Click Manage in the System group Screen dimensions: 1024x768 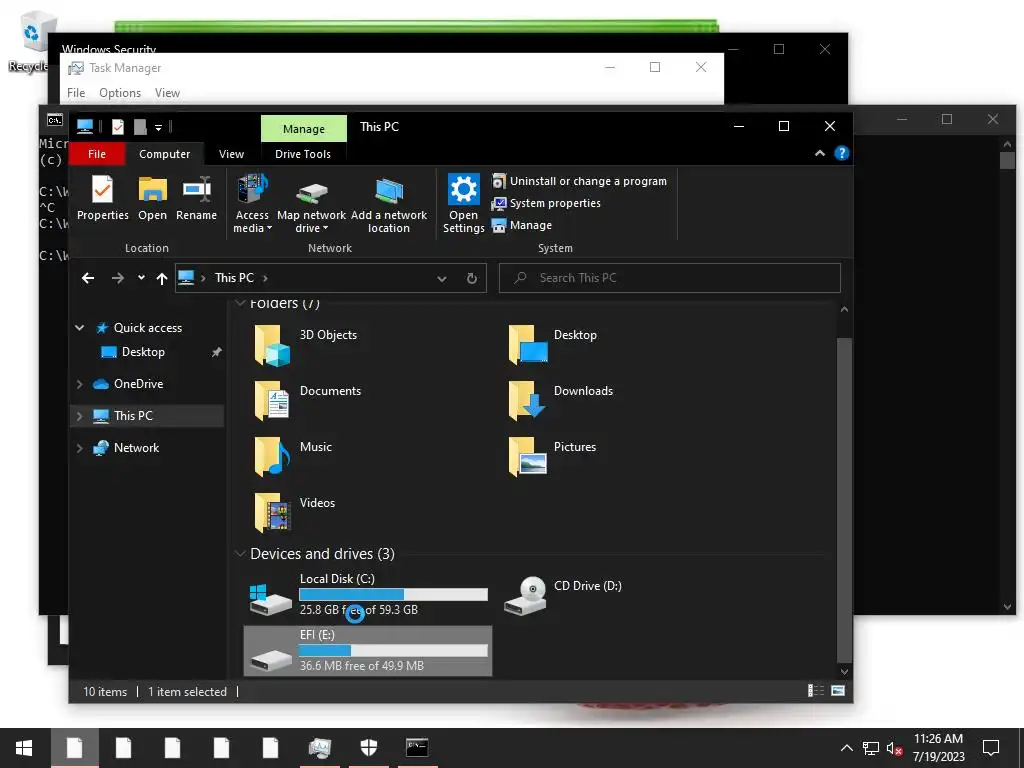point(522,225)
